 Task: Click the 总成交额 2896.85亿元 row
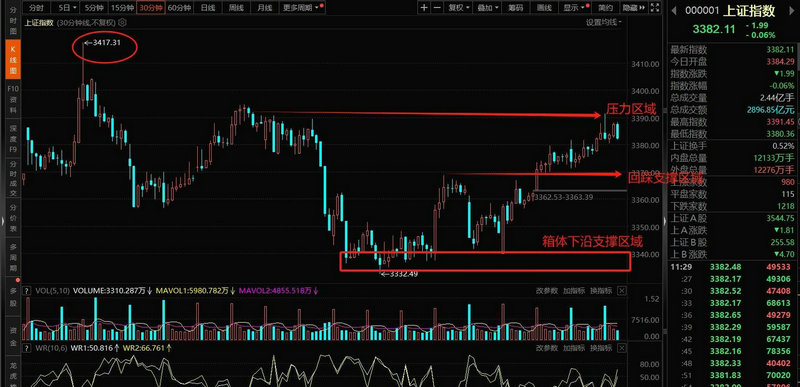(x=733, y=110)
